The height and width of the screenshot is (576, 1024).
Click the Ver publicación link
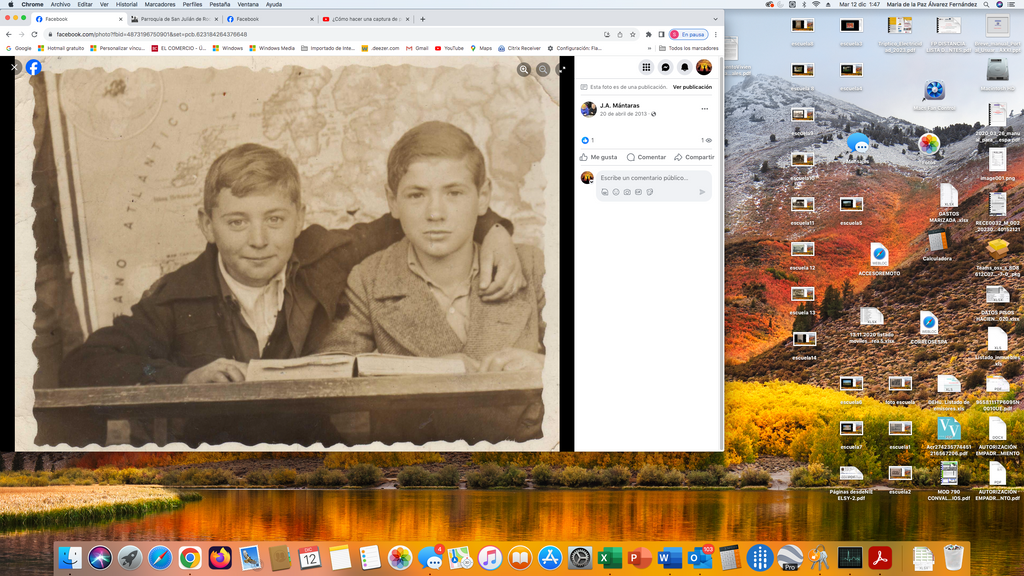coord(692,87)
